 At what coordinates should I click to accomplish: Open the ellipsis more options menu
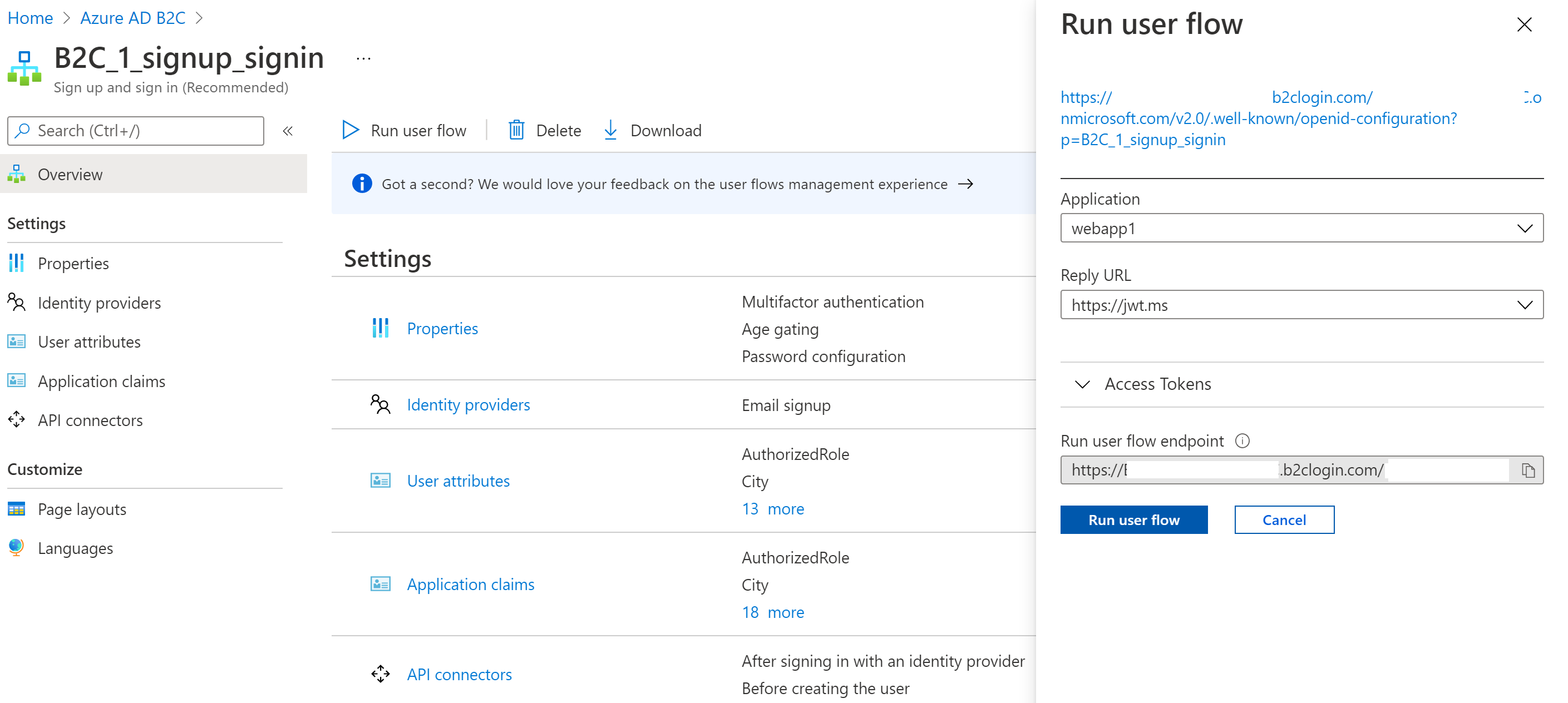[x=363, y=59]
